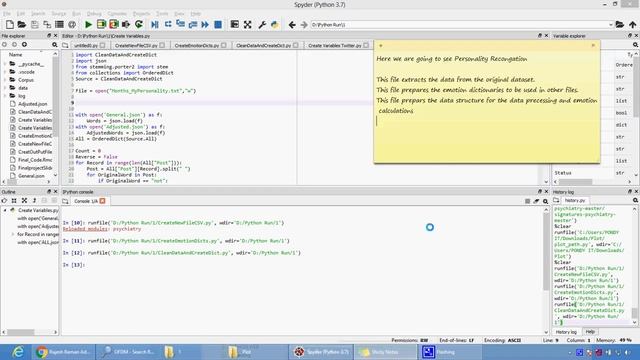Click the file explorer up-directory arrow
640x360 pixels.
(x=24, y=44)
